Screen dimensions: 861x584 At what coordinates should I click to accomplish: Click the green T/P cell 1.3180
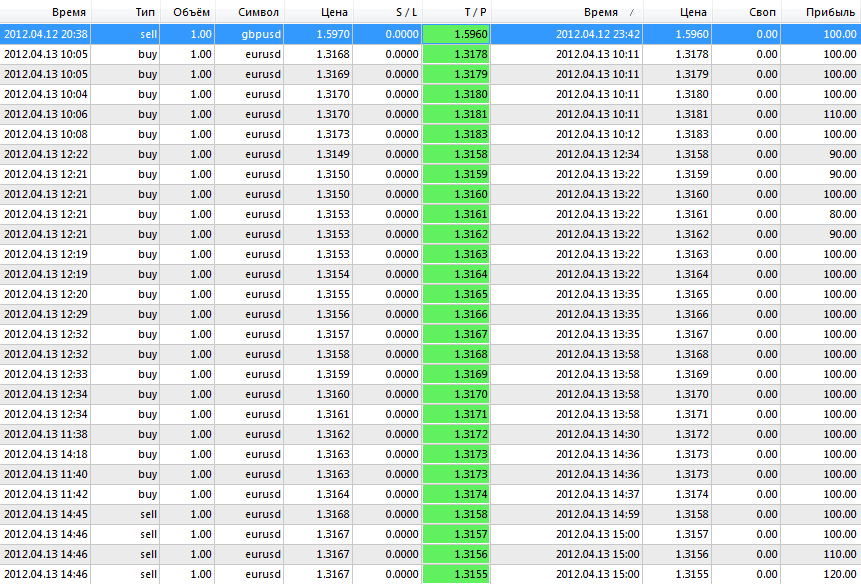(x=456, y=94)
